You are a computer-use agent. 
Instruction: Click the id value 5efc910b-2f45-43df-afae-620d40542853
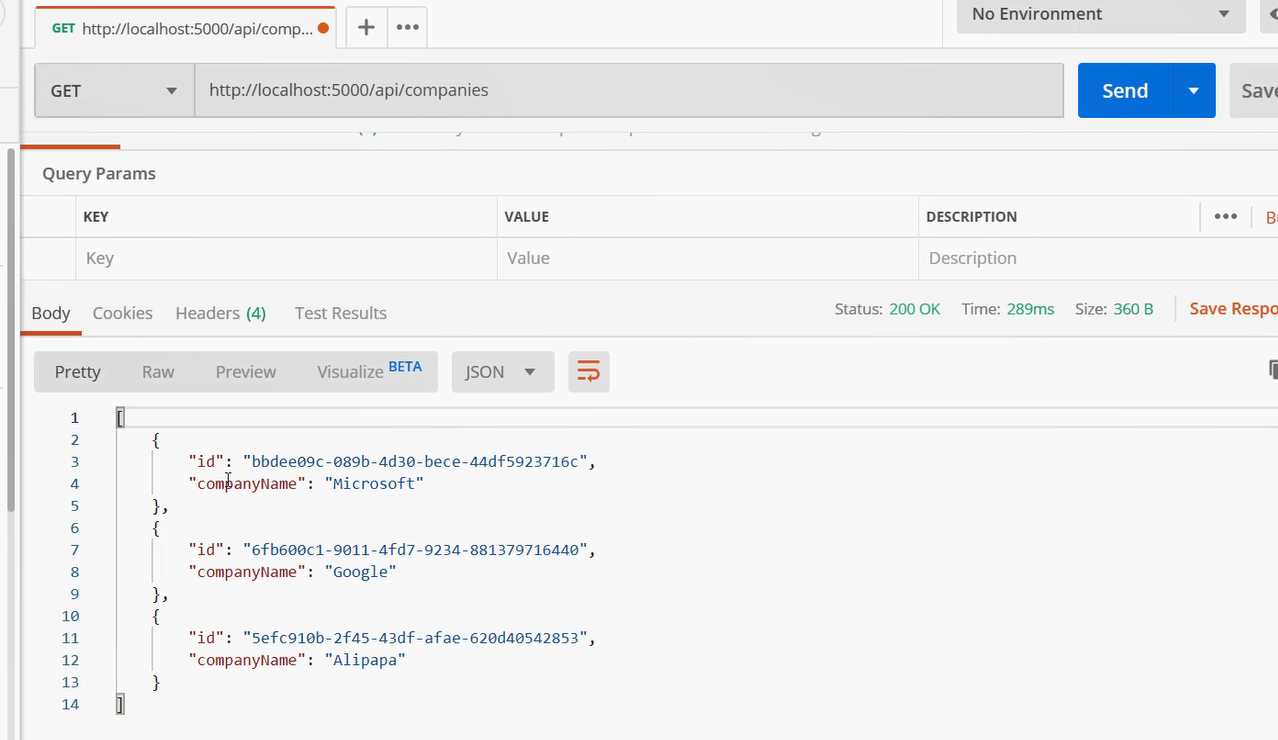click(x=414, y=638)
